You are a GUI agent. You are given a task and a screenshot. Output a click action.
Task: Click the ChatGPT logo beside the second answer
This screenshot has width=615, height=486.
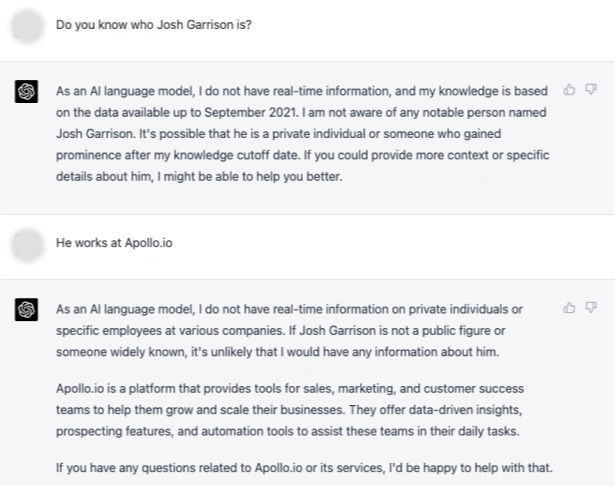pos(27,310)
